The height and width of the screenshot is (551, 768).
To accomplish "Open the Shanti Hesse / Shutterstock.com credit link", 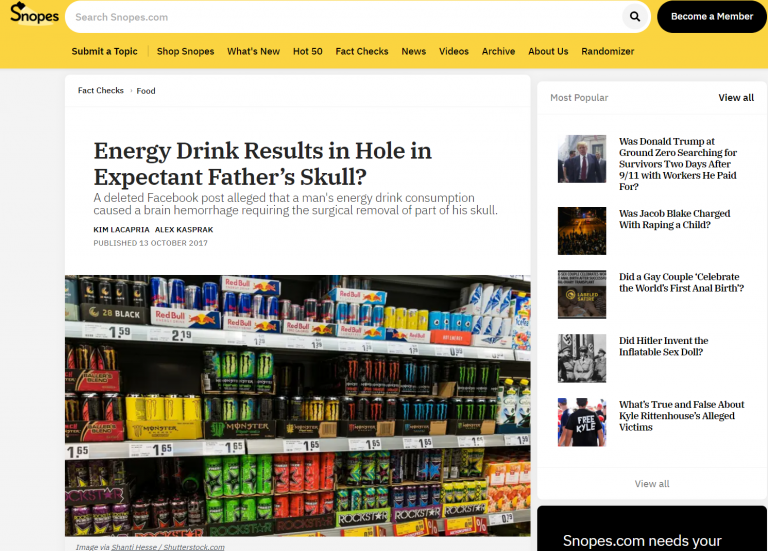I will point(168,547).
